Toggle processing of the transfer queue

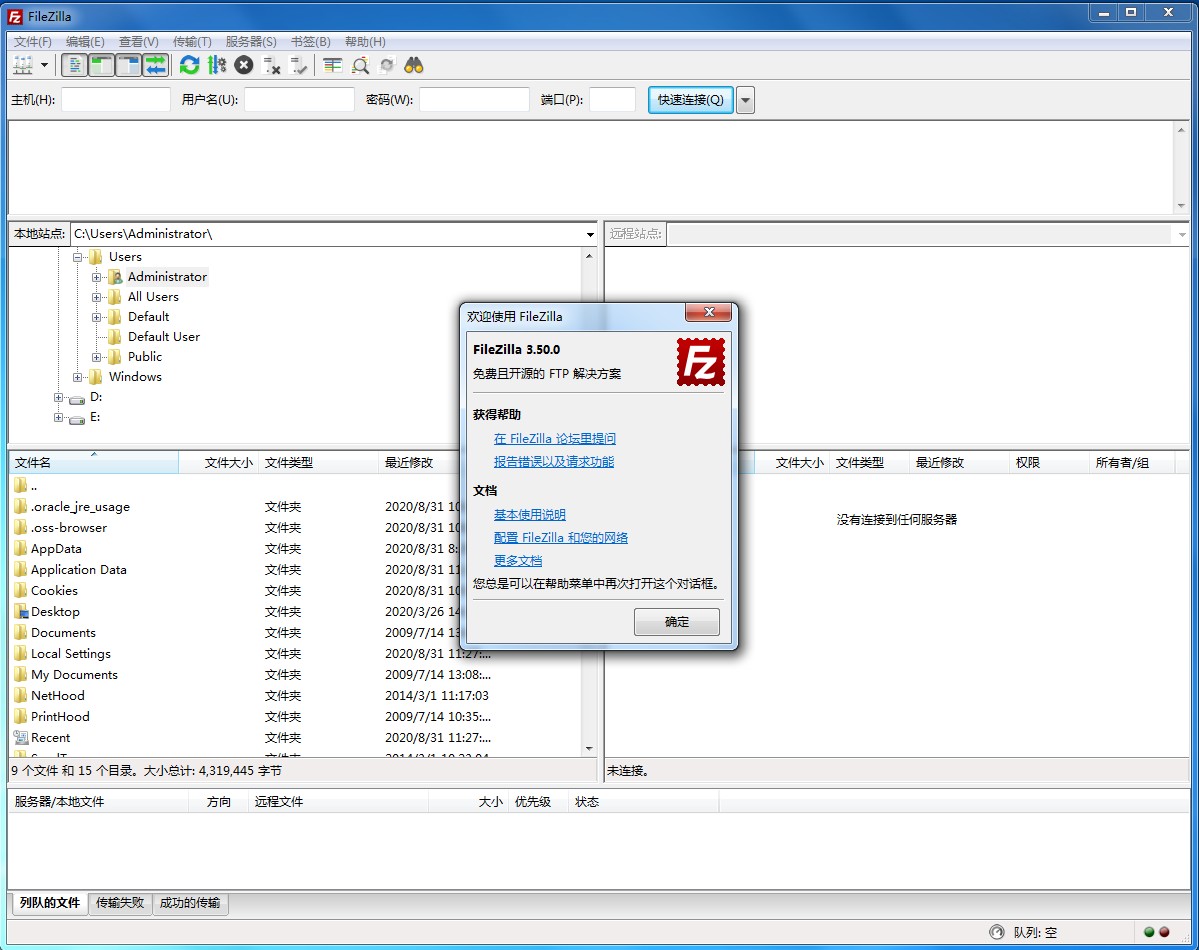[x=217, y=65]
